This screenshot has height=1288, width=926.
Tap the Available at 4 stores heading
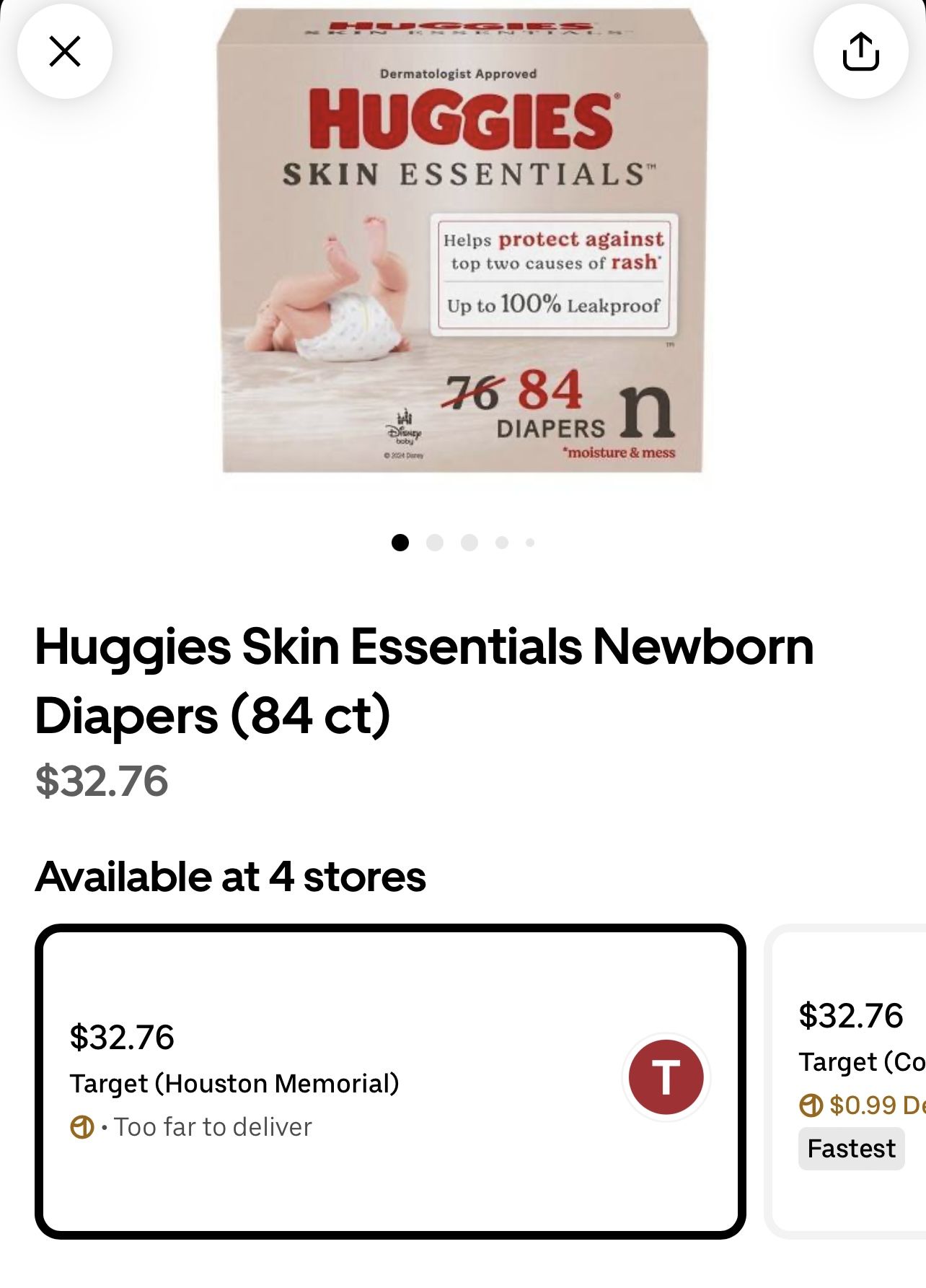(x=231, y=877)
